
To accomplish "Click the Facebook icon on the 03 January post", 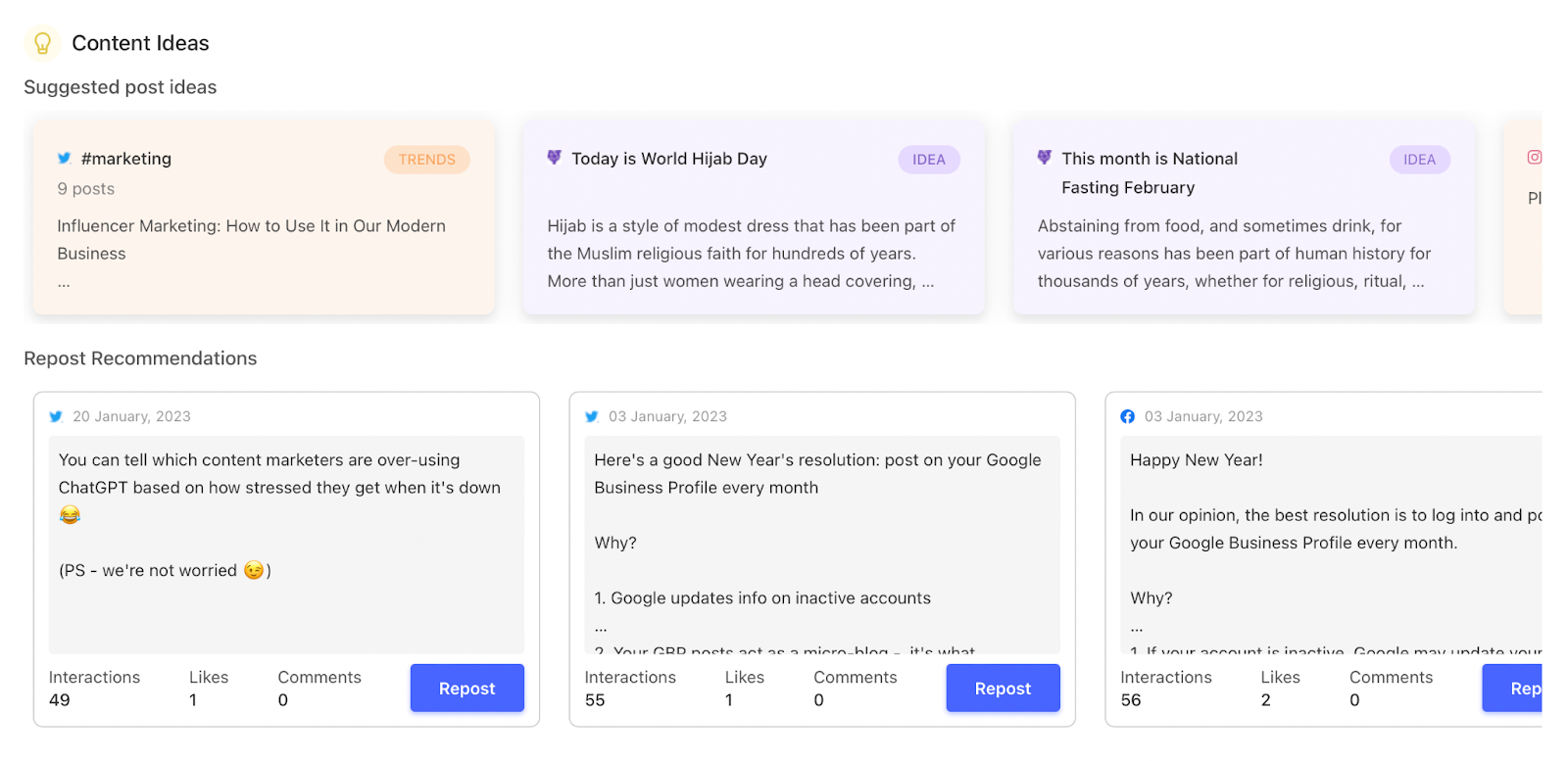I will click(1128, 416).
